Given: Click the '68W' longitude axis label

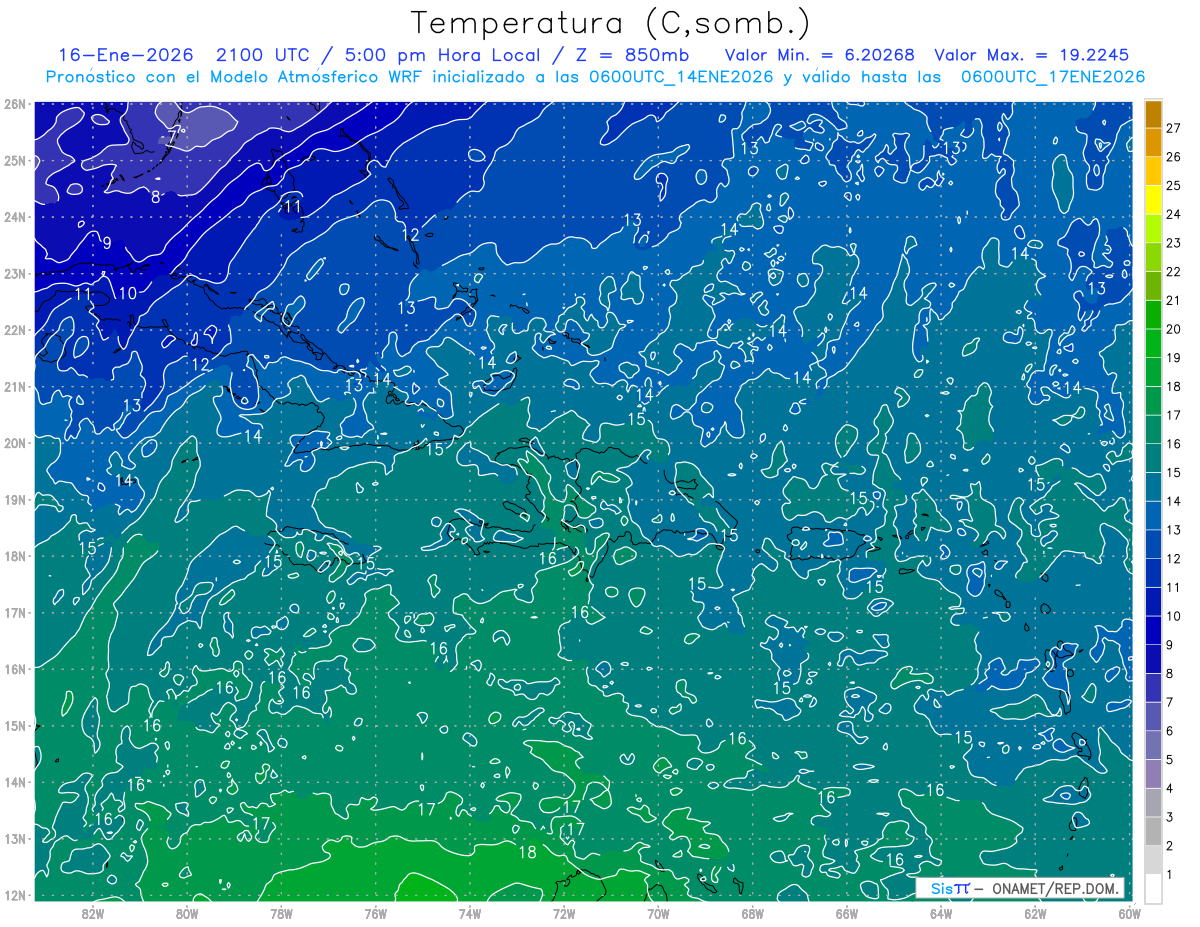Looking at the screenshot, I should (x=752, y=912).
